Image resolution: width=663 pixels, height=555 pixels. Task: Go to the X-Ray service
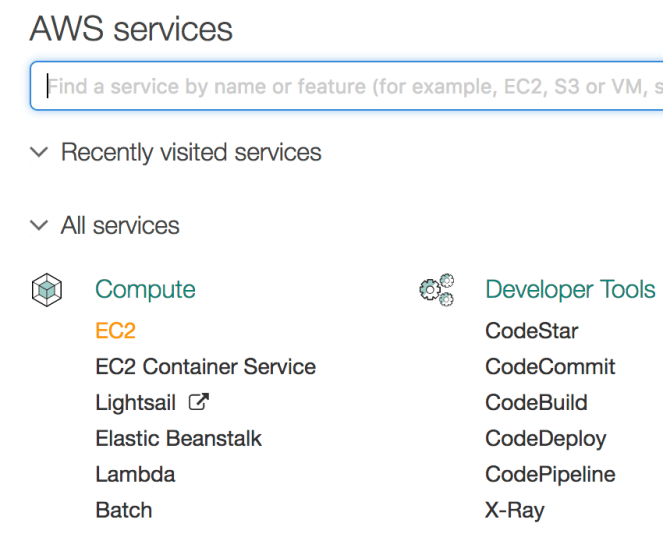coord(514,510)
